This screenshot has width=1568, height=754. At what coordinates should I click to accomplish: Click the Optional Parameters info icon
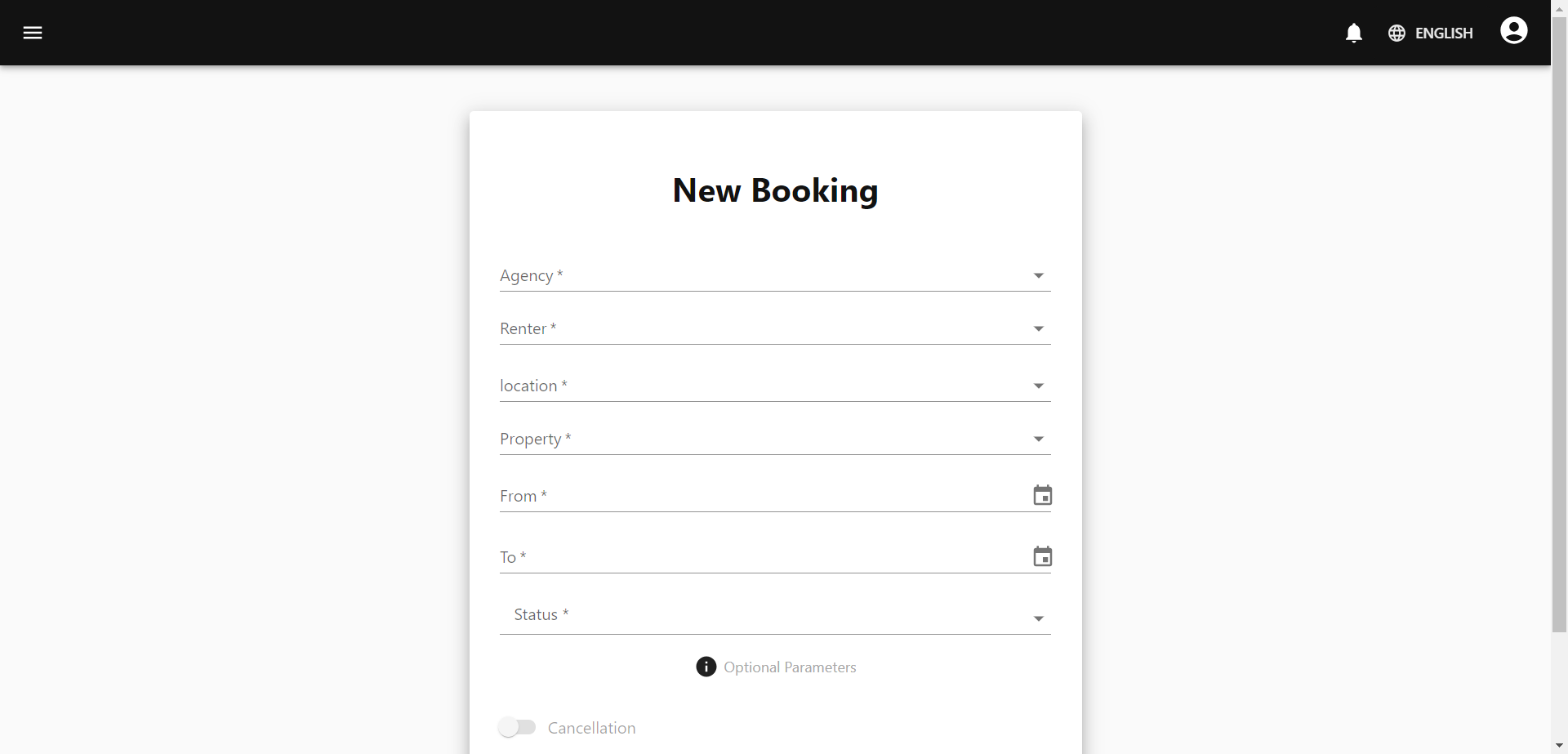click(x=706, y=667)
